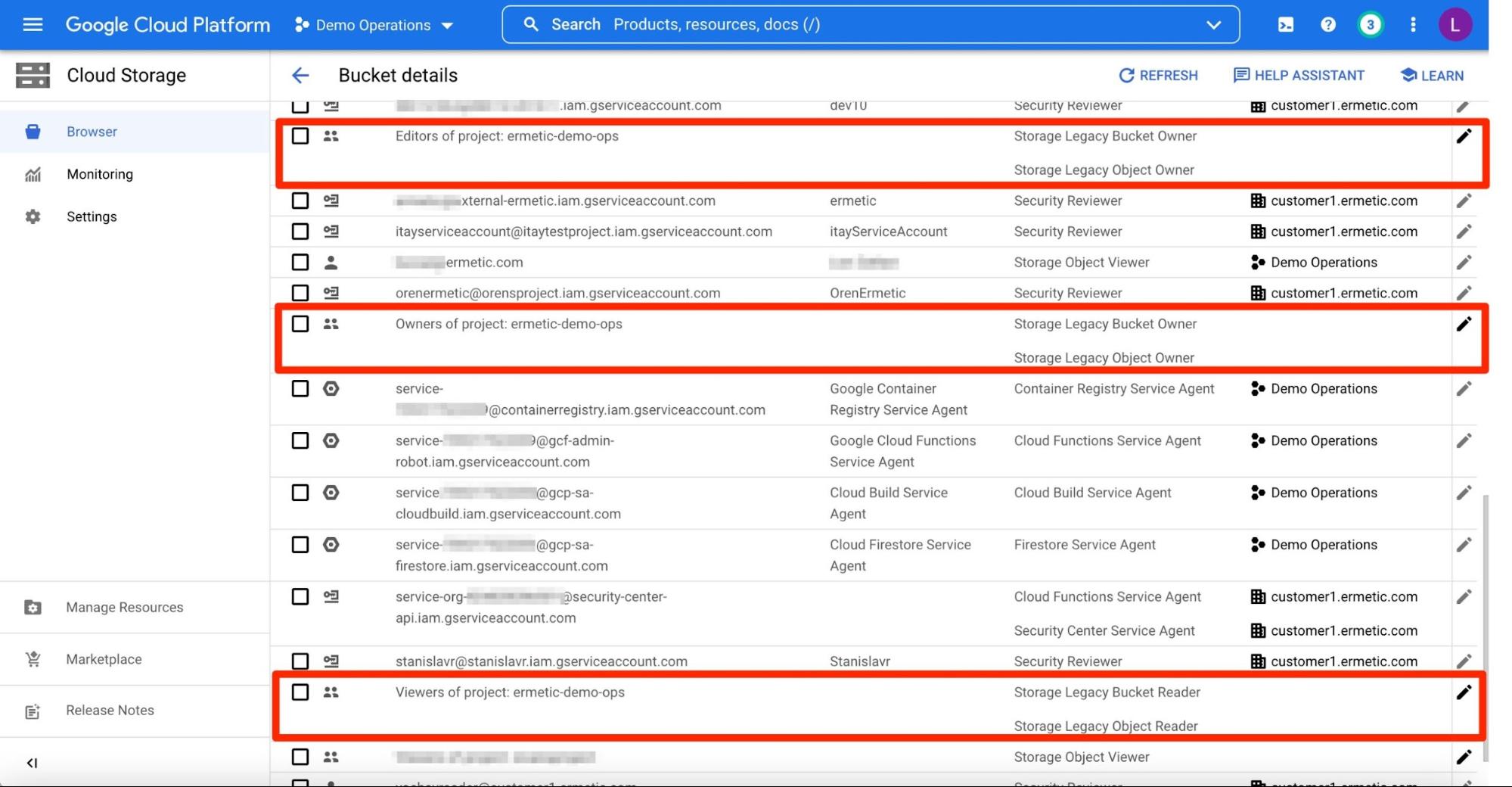
Task: Go back with the Bucket details arrow
Action: (300, 75)
